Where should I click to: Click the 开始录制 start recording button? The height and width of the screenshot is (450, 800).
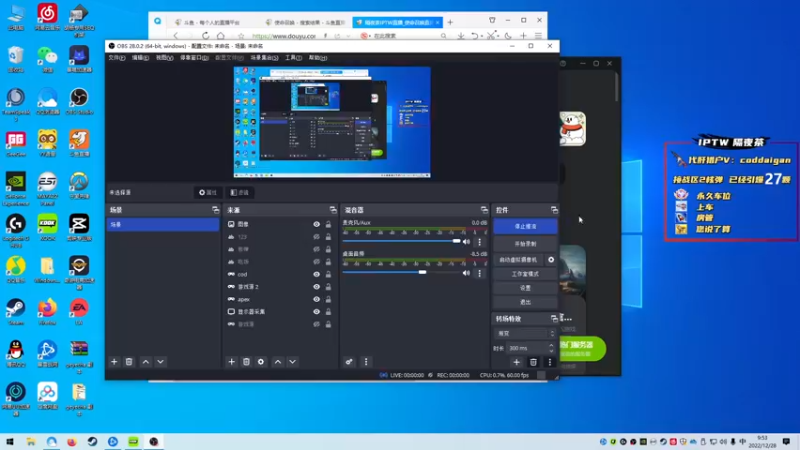click(x=525, y=244)
